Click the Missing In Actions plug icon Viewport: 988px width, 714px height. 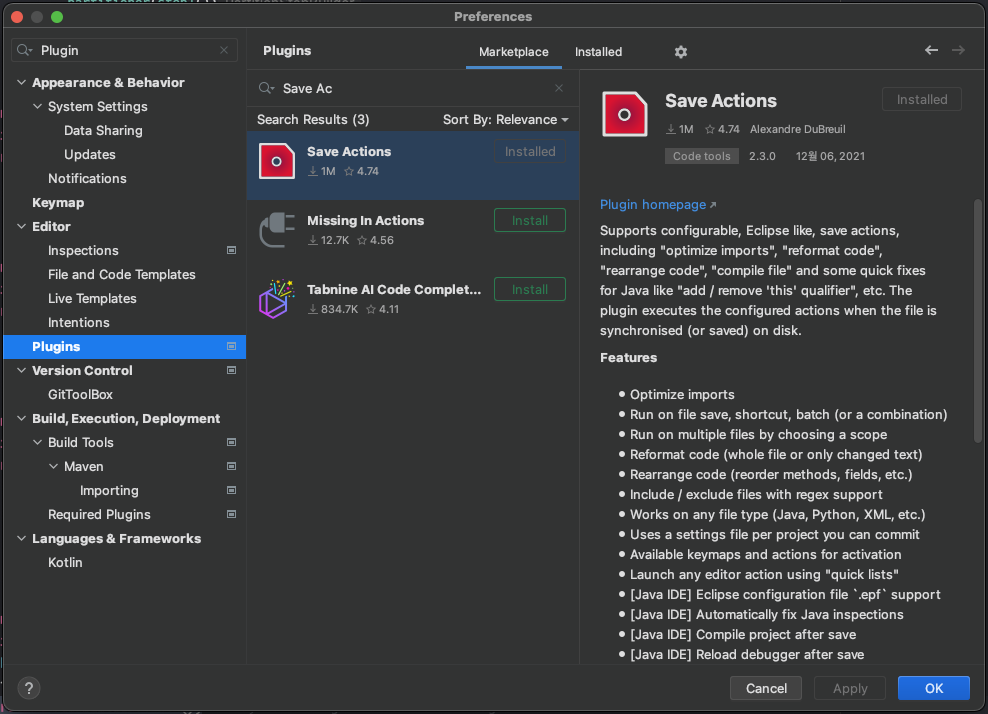click(x=277, y=230)
